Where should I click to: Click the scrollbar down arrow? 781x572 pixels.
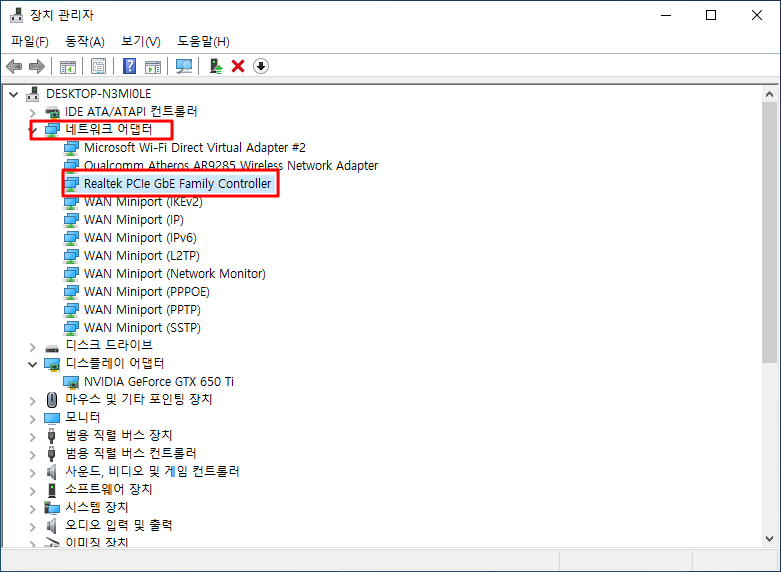(x=769, y=539)
